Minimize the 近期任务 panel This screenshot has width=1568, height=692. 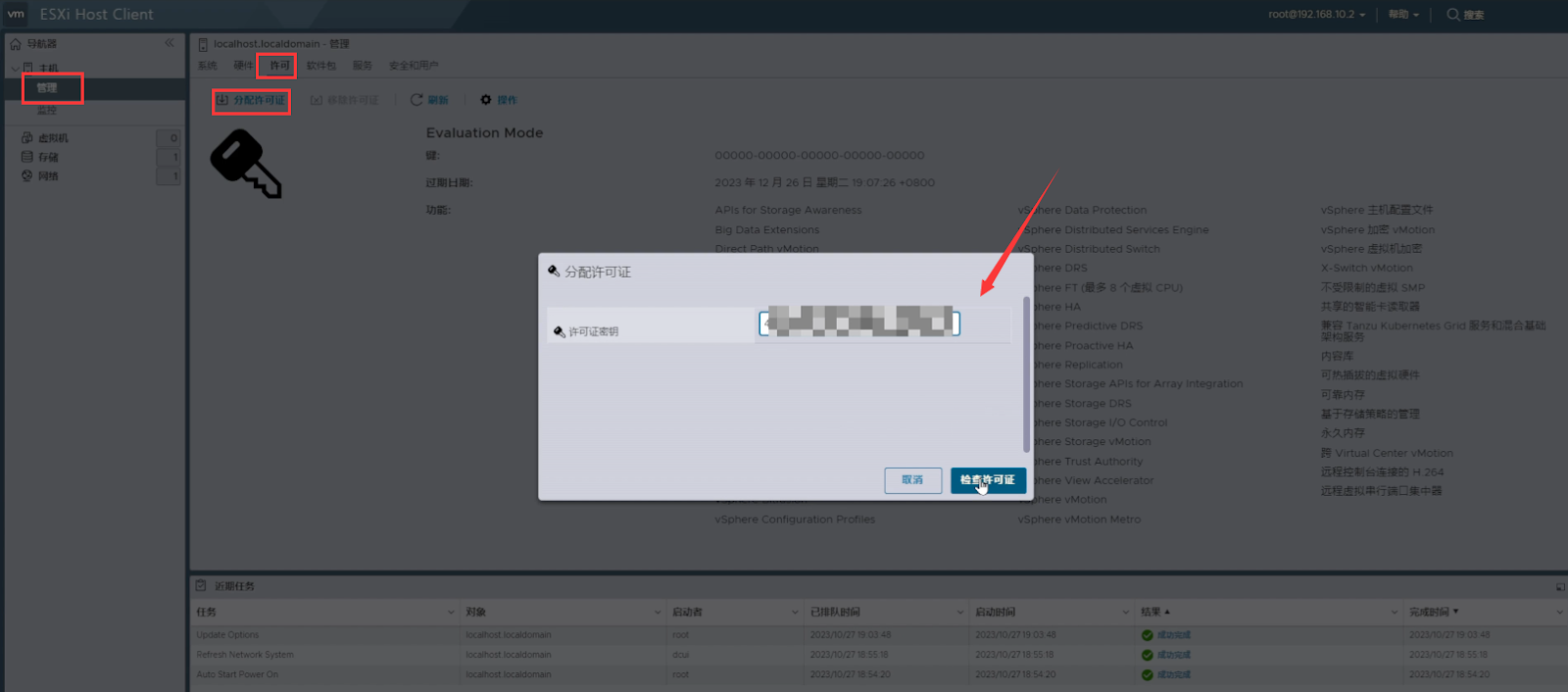(x=1559, y=587)
